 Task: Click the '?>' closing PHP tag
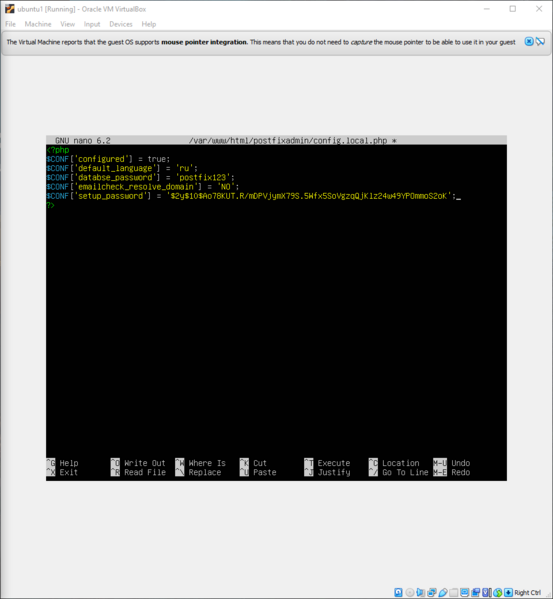click(50, 205)
